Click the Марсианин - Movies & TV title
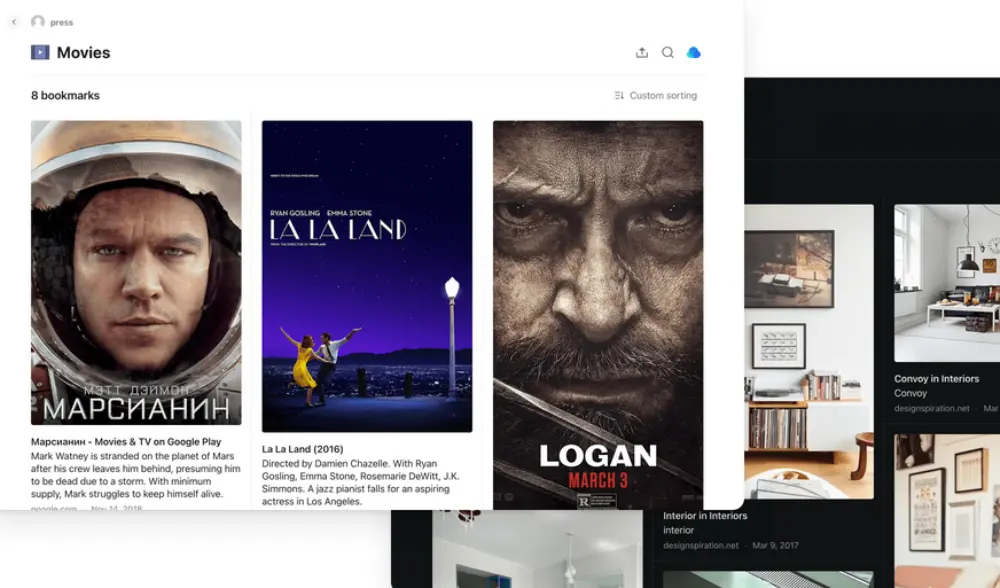This screenshot has height=588, width=1000. coord(126,441)
